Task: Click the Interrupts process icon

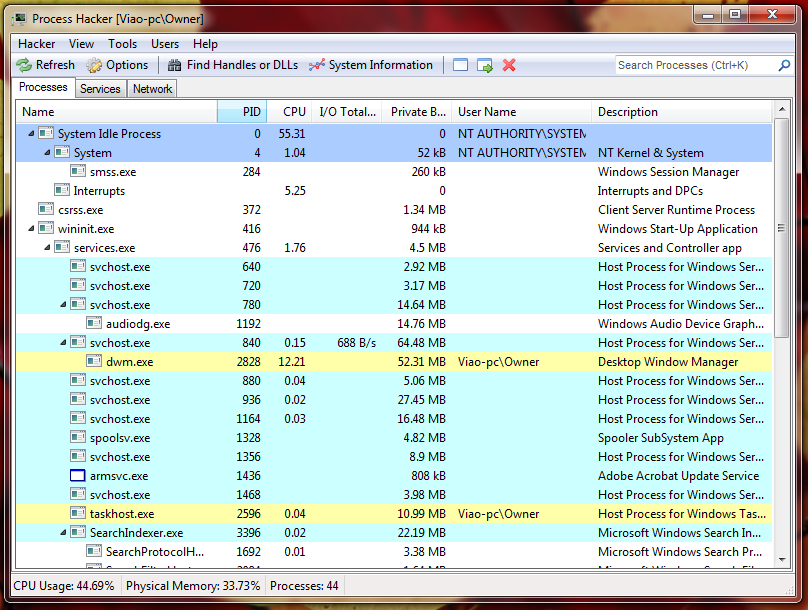Action: [x=62, y=190]
